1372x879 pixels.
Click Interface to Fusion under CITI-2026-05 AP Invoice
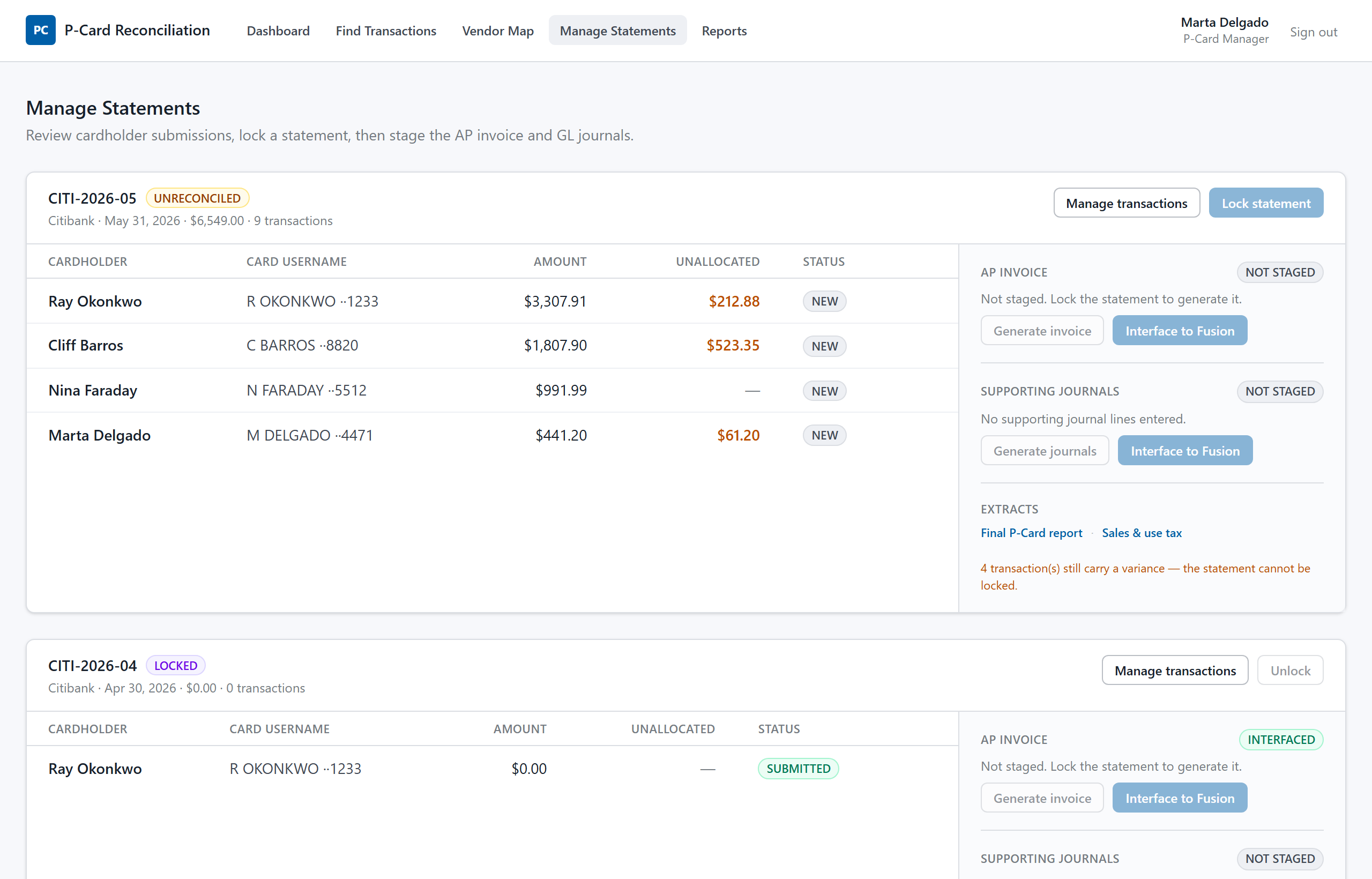point(1179,331)
